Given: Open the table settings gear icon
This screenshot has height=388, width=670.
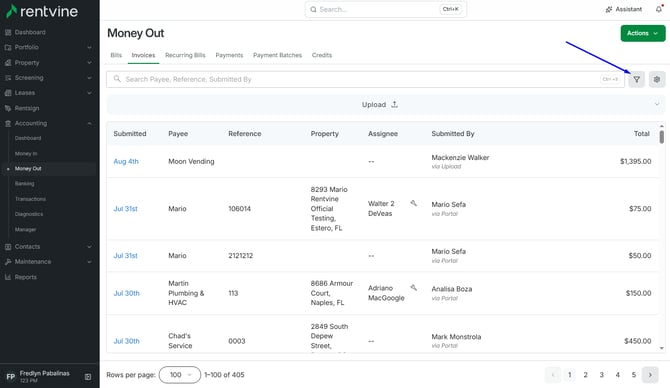Looking at the screenshot, I should tap(657, 79).
